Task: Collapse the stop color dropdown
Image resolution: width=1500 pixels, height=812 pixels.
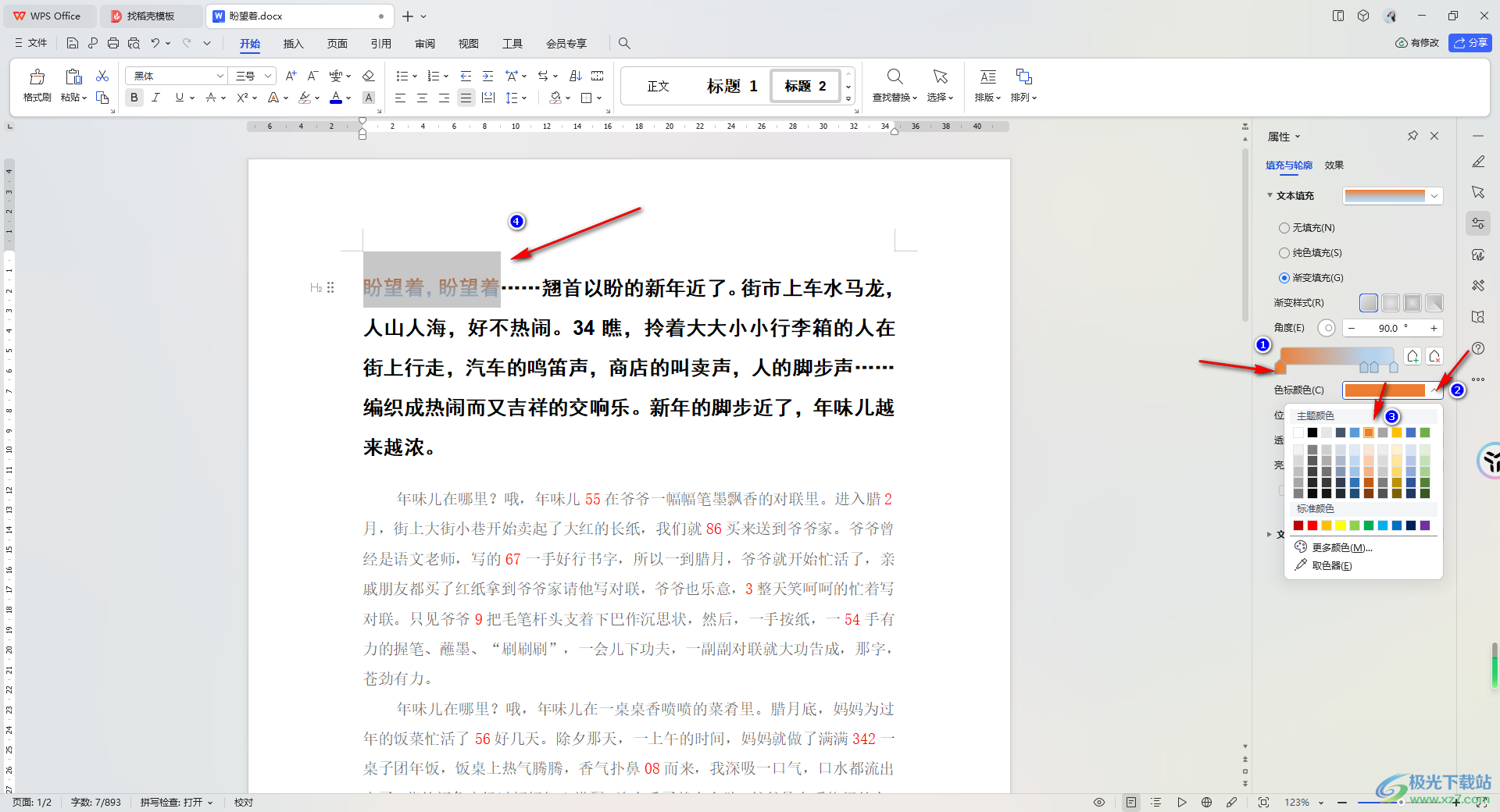Action: pos(1434,390)
